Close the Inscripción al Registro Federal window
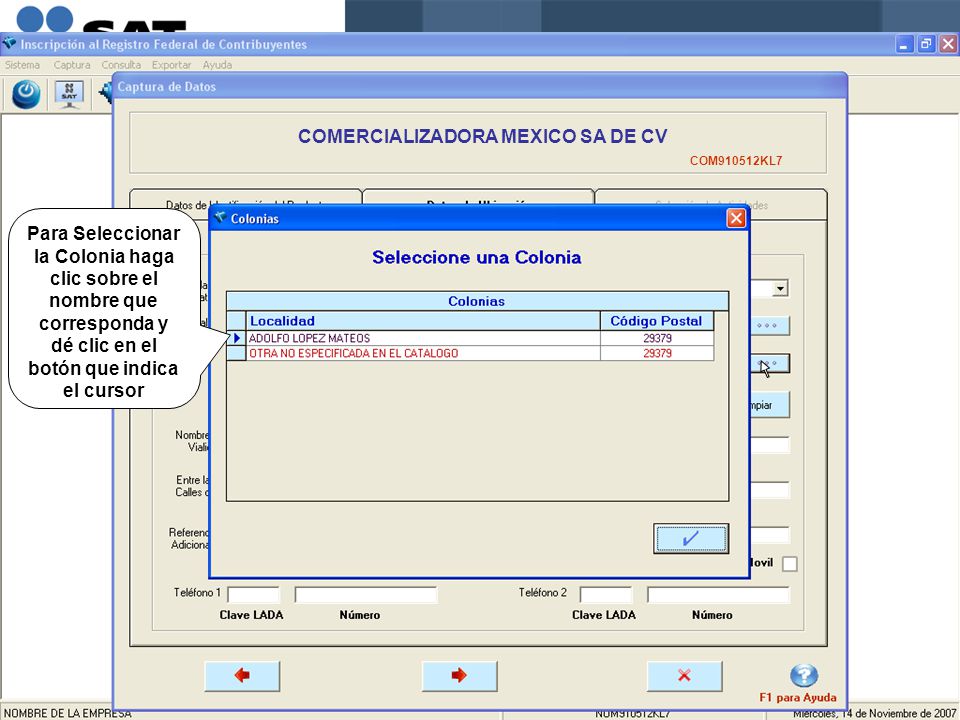This screenshot has width=960, height=720. [x=948, y=44]
